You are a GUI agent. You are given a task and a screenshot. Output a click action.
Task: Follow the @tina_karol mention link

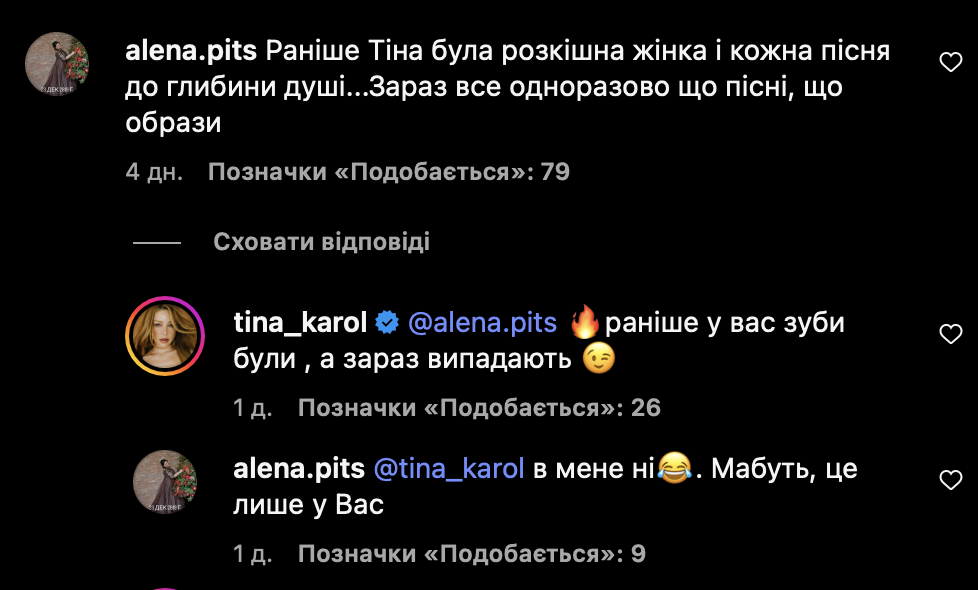(x=449, y=468)
